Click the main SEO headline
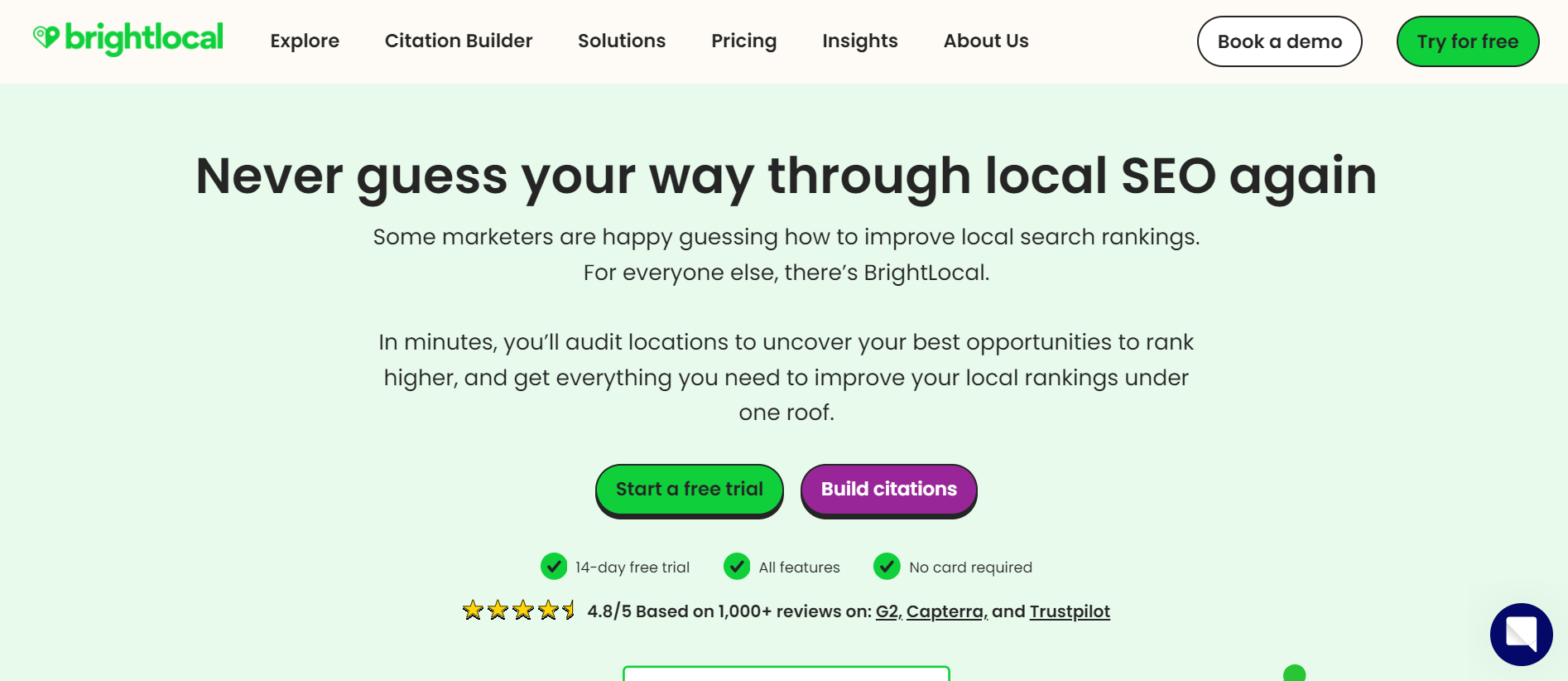The height and width of the screenshot is (681, 1568). [786, 176]
